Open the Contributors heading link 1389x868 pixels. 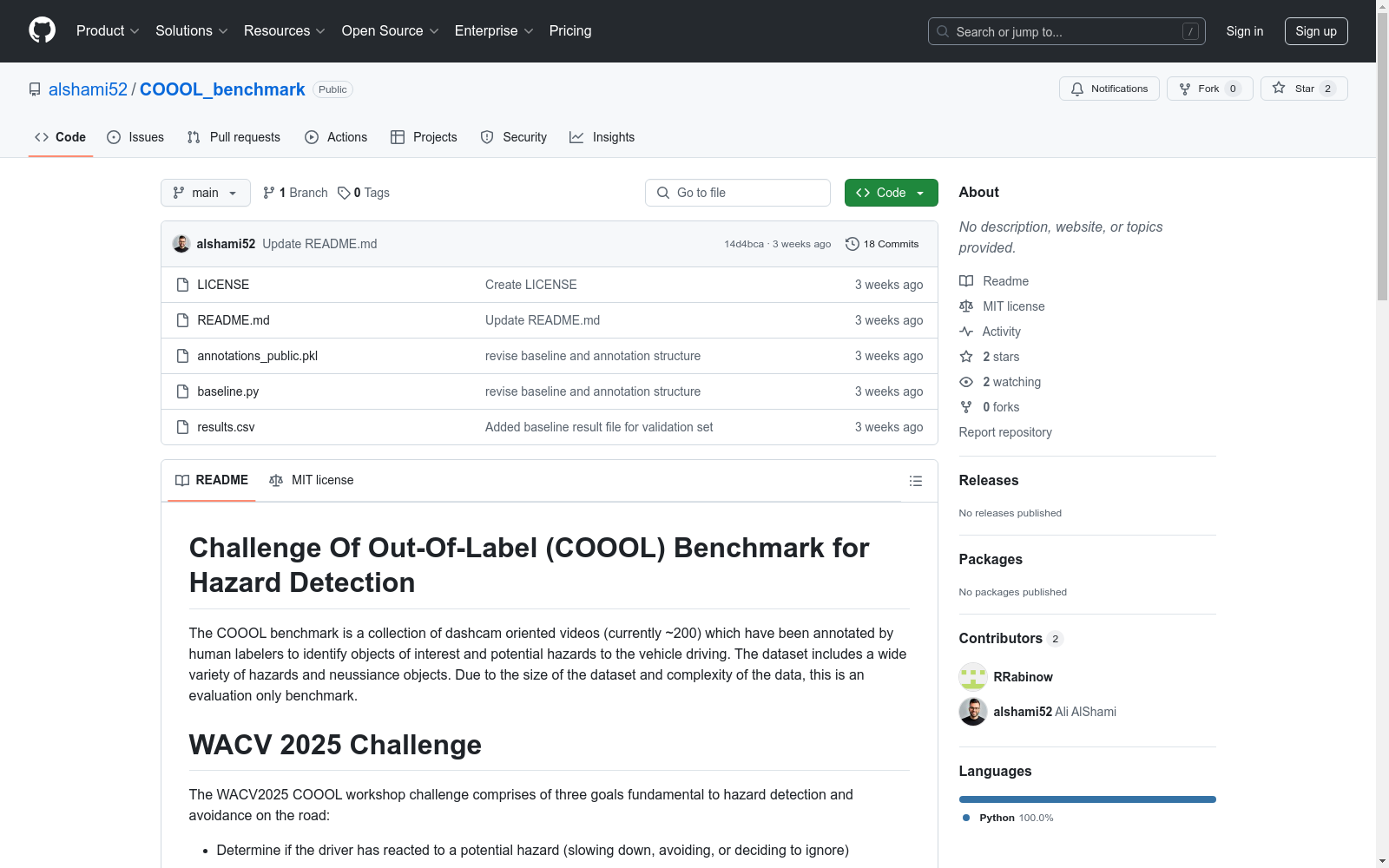tap(1010, 639)
